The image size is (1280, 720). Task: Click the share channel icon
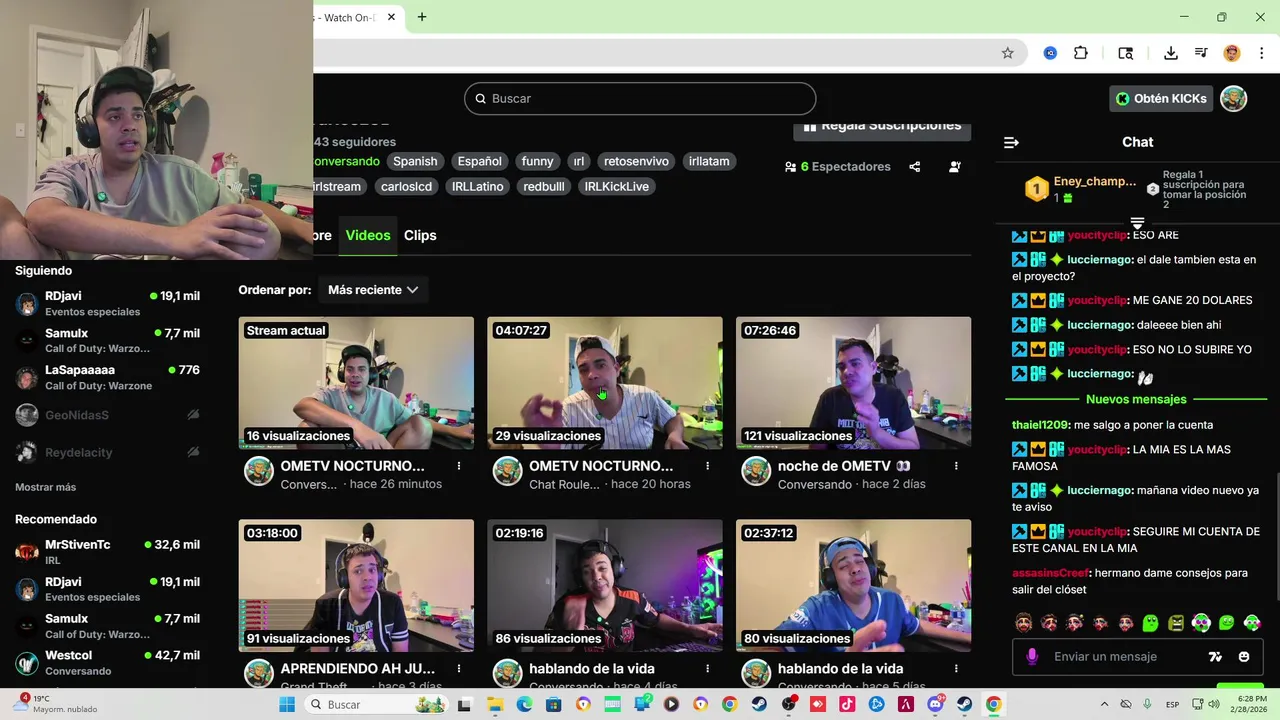point(914,167)
